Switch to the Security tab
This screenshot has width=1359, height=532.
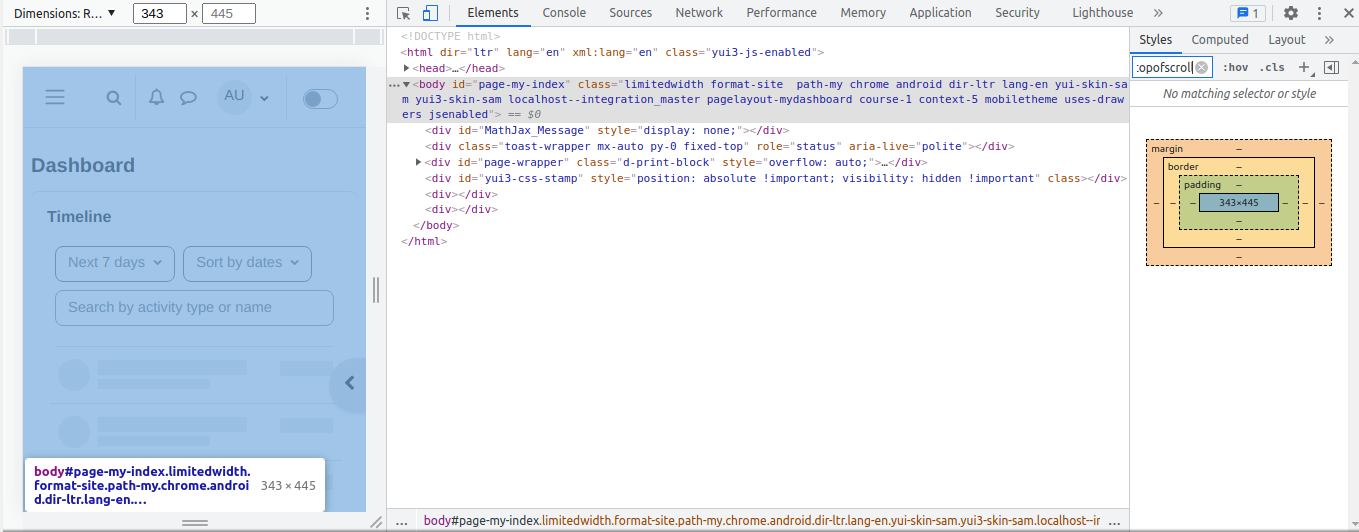pyautogui.click(x=1017, y=13)
